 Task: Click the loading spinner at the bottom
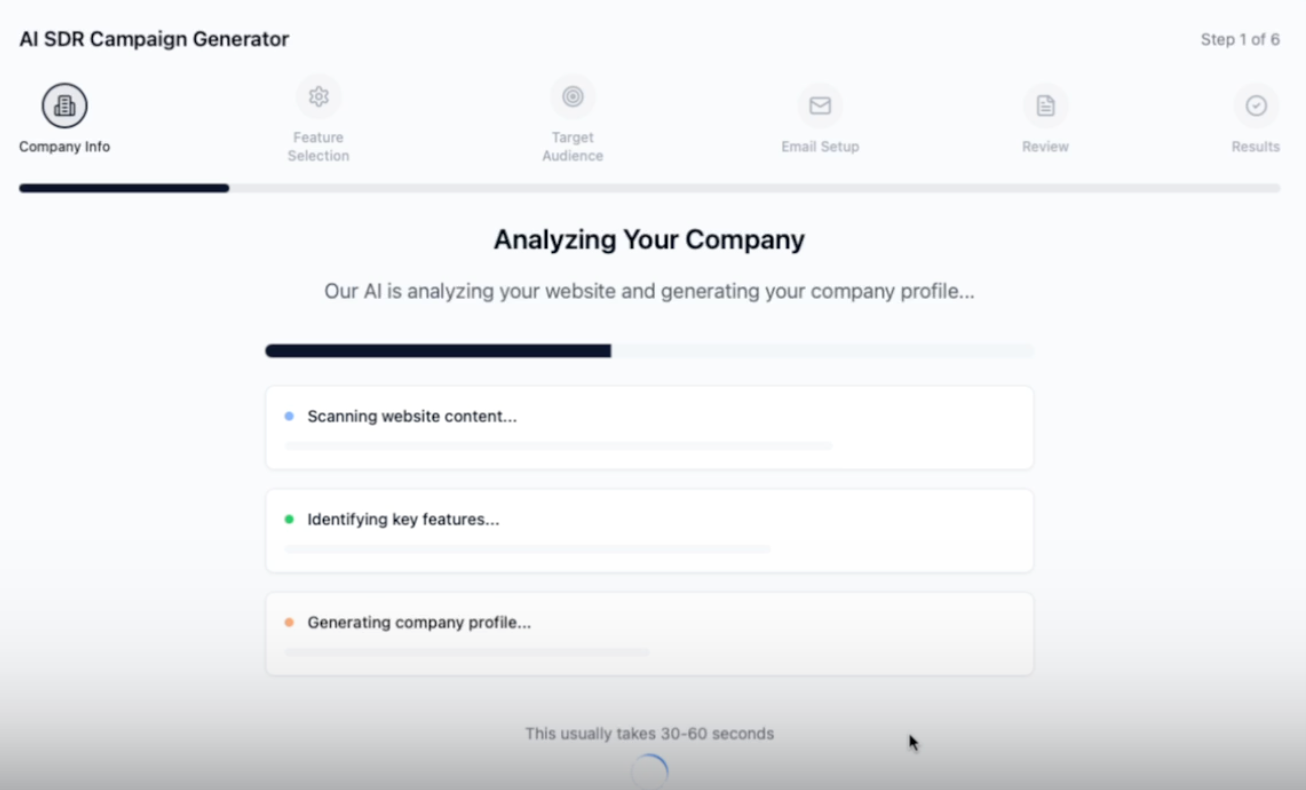coord(650,771)
